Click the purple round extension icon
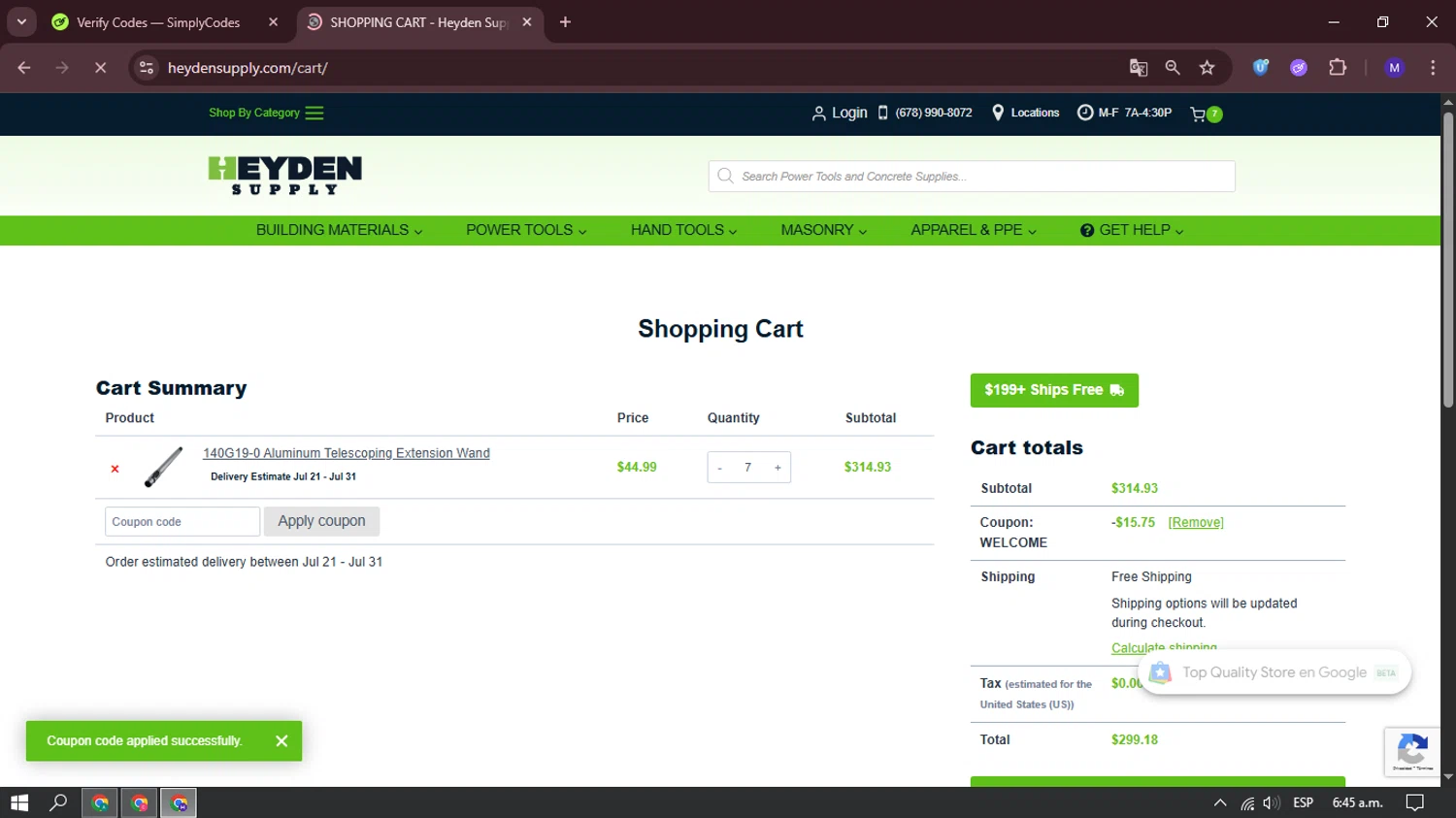The image size is (1456, 818). click(x=1299, y=68)
